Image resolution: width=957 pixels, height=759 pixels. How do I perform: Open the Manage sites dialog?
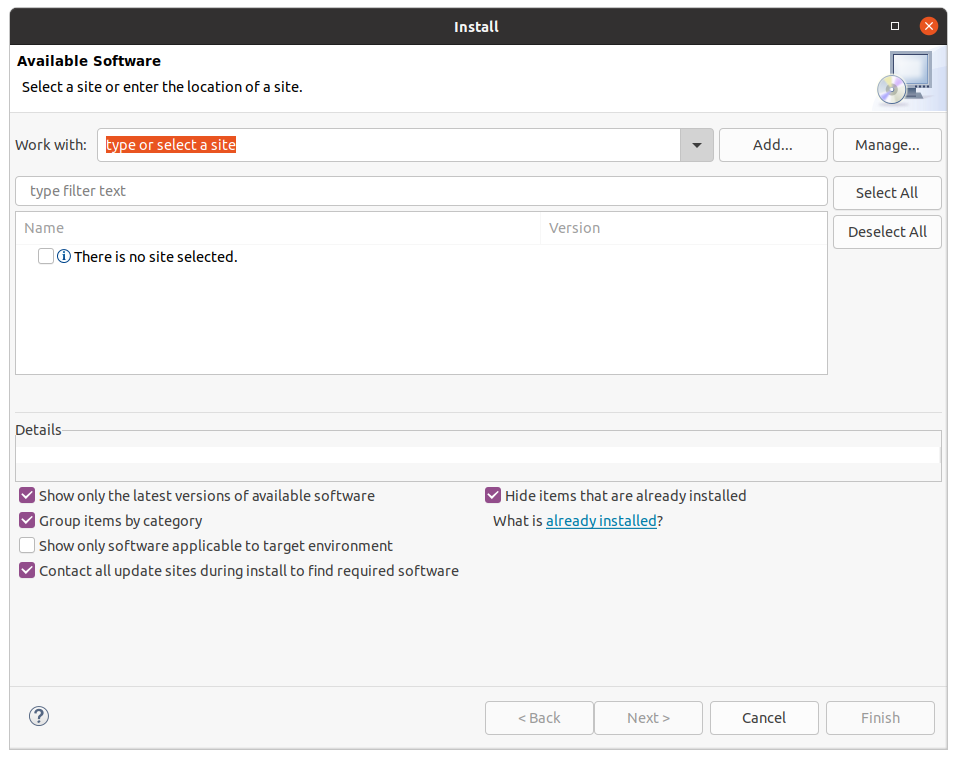(x=886, y=144)
